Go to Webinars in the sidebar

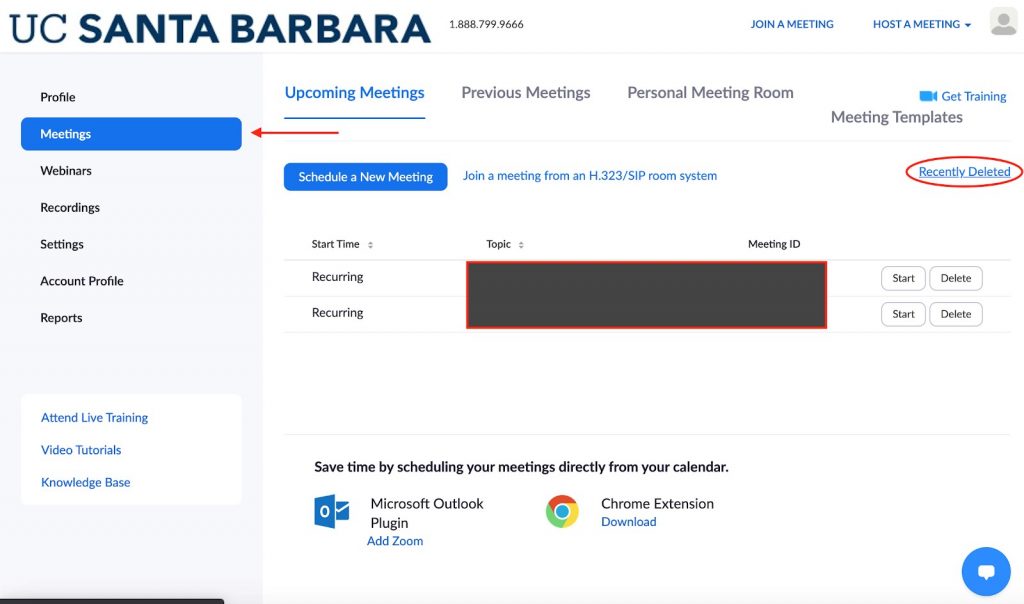coord(66,170)
